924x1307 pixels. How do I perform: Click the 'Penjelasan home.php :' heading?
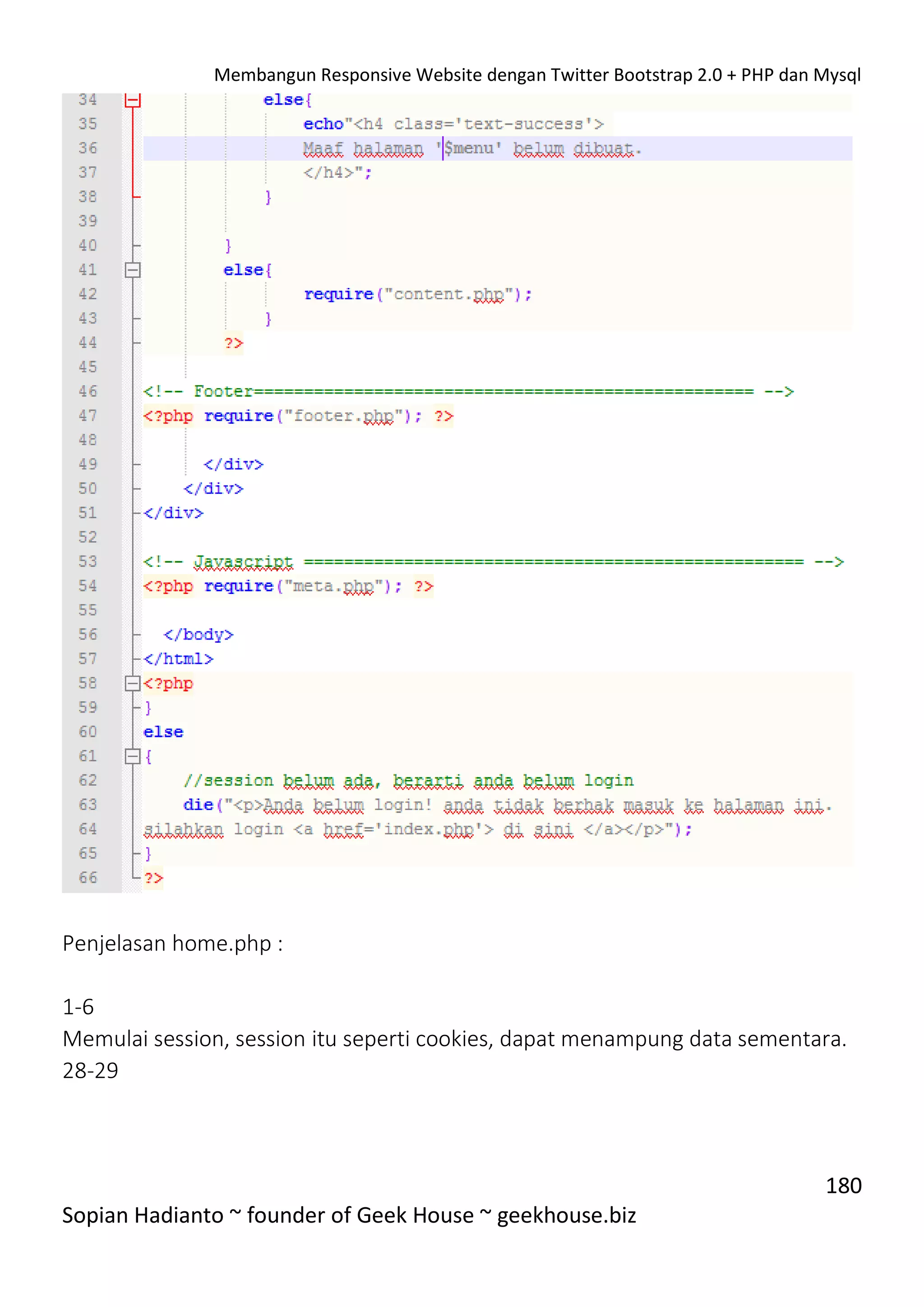173,944
